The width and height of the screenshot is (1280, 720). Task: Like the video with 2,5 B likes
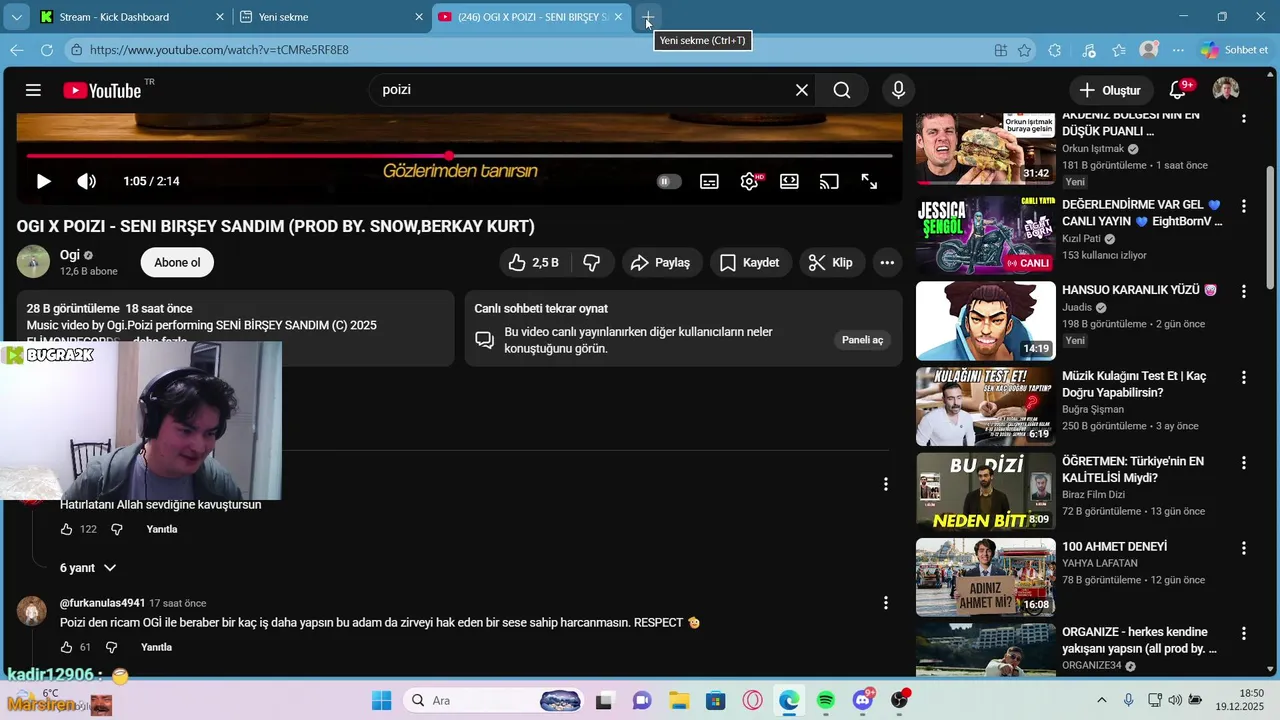click(534, 262)
